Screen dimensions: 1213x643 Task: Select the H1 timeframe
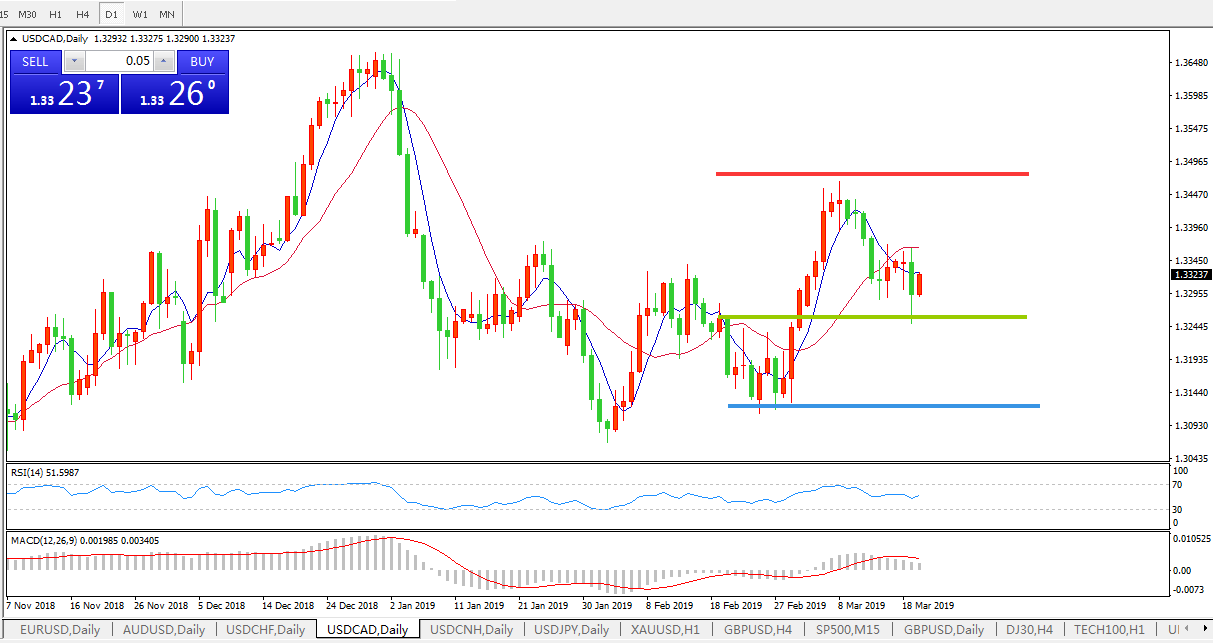click(55, 15)
